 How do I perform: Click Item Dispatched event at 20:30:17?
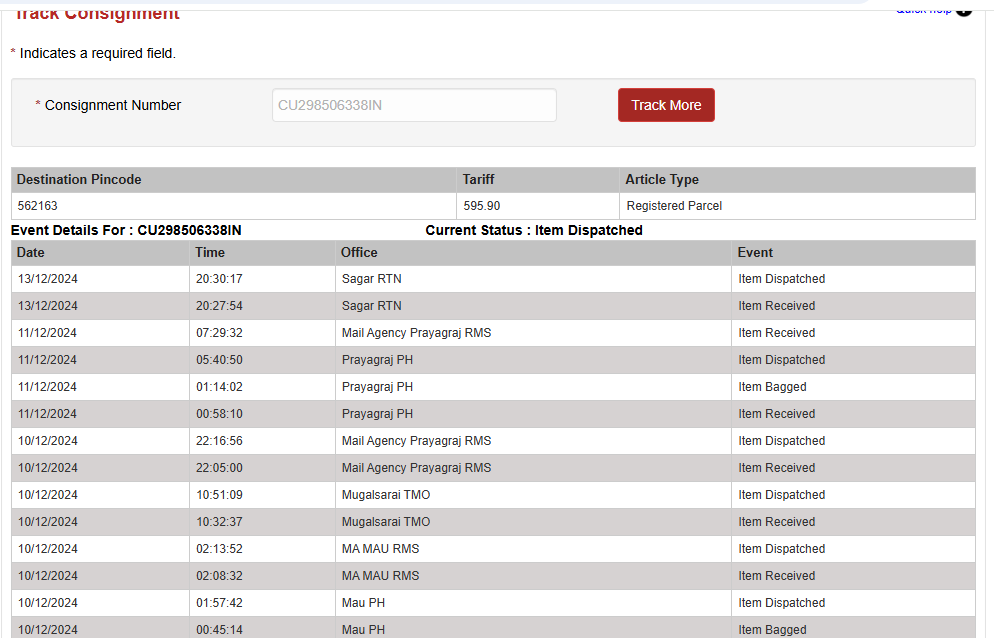pyautogui.click(x=782, y=279)
